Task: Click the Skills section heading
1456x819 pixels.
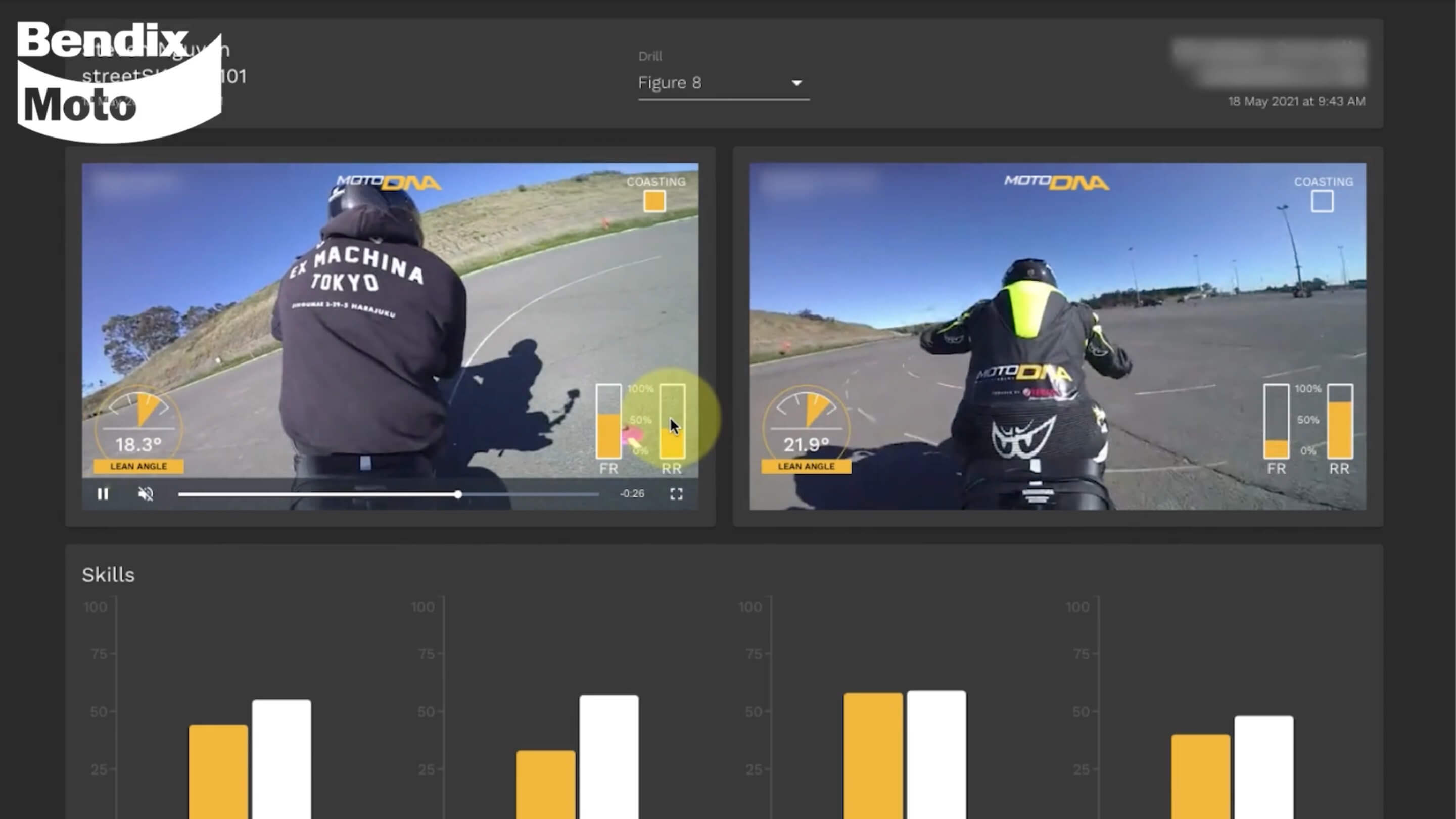Action: coord(108,575)
